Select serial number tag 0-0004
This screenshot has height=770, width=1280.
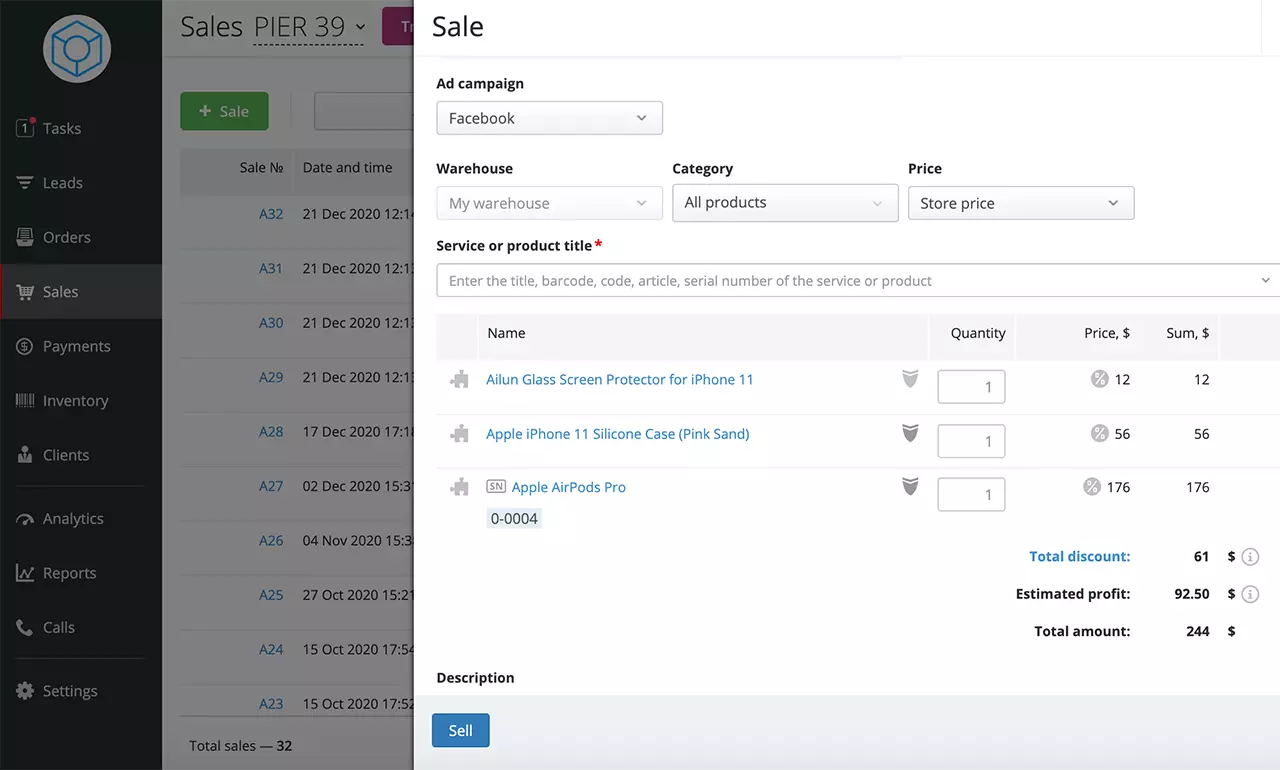point(514,519)
